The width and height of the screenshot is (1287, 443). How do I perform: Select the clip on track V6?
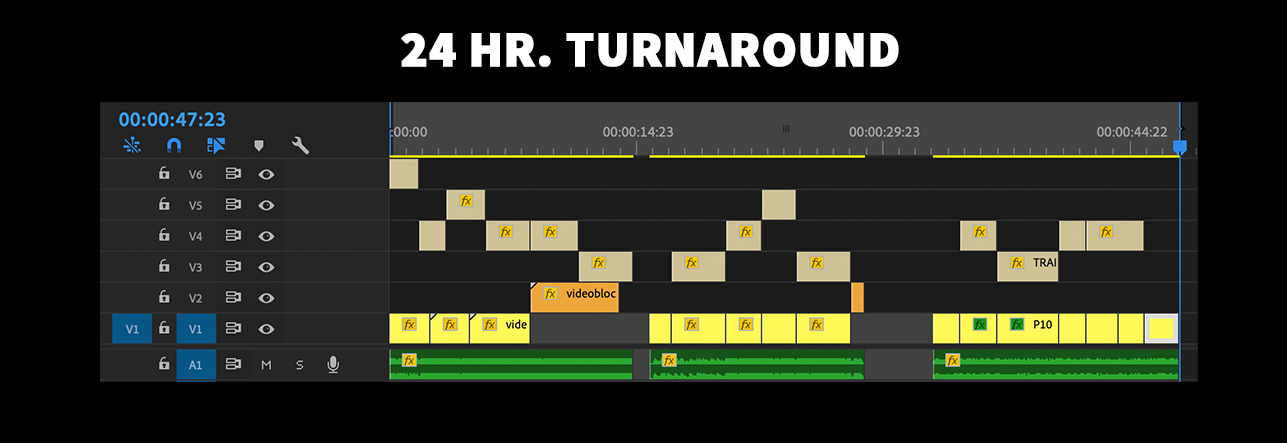404,174
